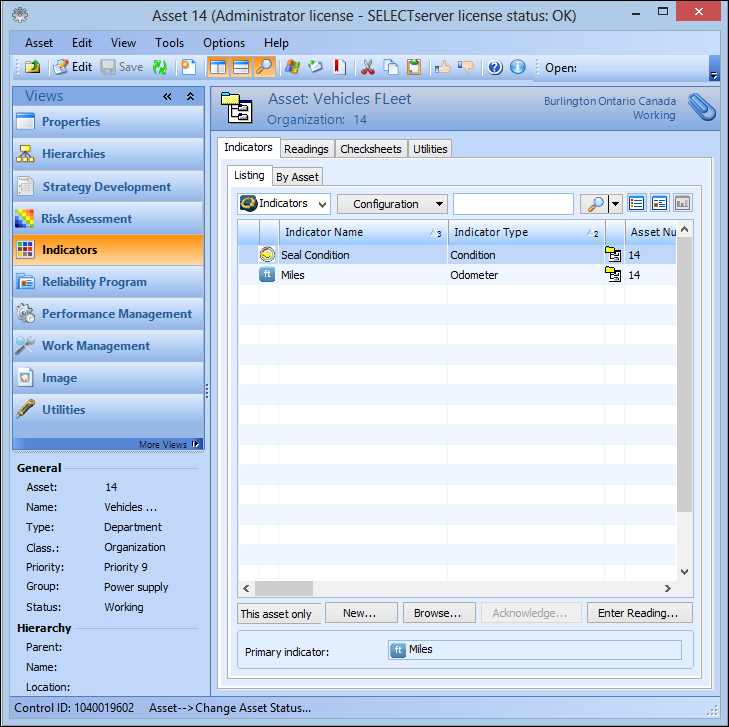Viewport: 729px width, 727px height.
Task: Click the thumbs up icon
Action: [x=442, y=67]
